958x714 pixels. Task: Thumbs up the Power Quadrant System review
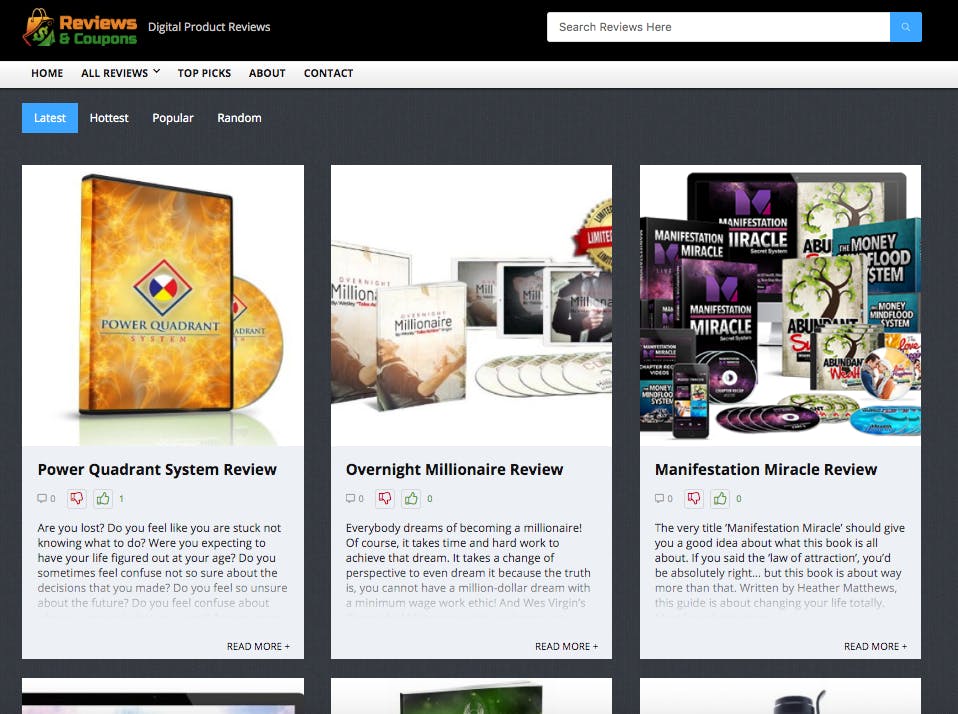pyautogui.click(x=103, y=498)
